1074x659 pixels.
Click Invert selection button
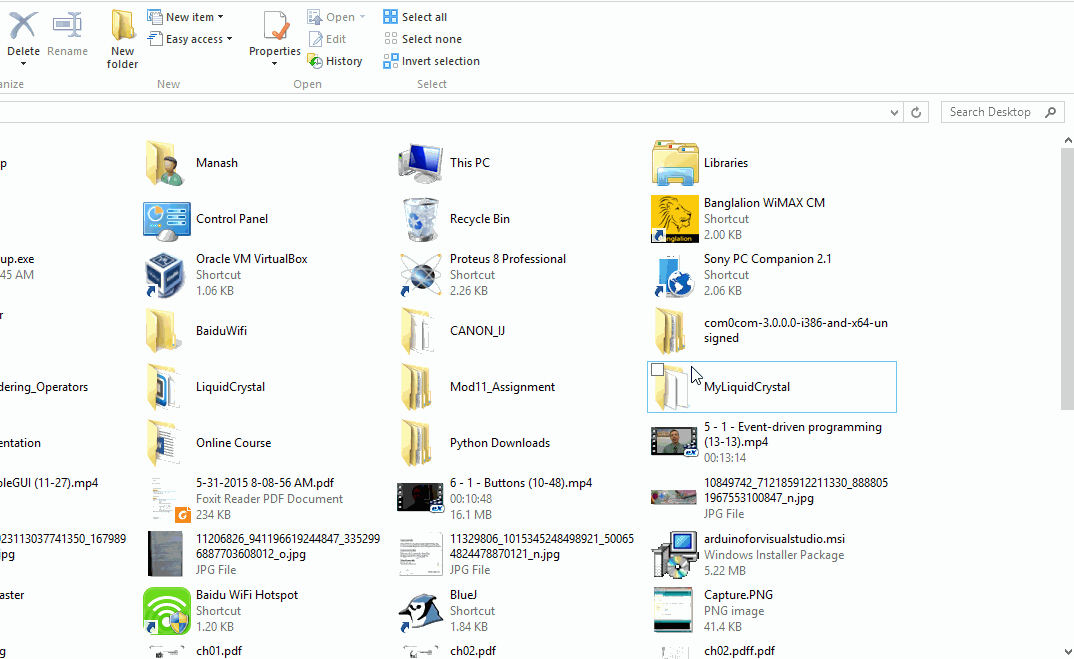pos(431,61)
